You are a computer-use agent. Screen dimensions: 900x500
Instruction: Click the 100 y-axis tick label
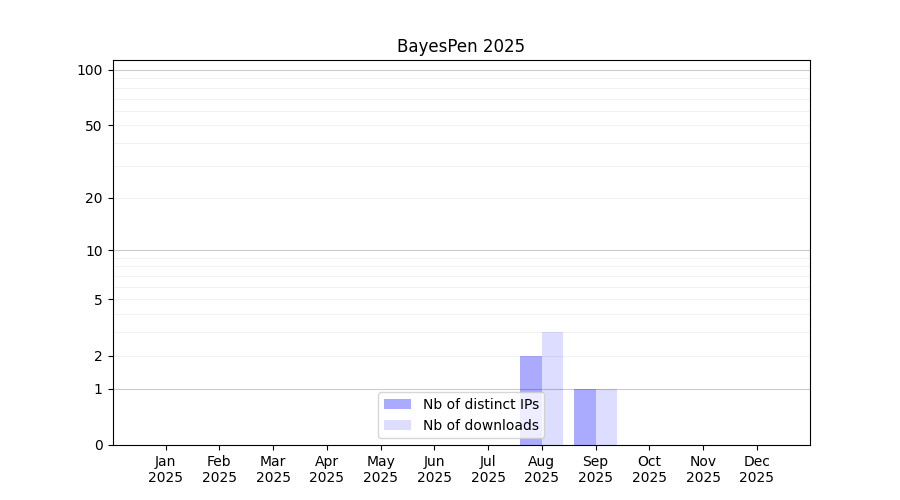pyautogui.click(x=90, y=71)
